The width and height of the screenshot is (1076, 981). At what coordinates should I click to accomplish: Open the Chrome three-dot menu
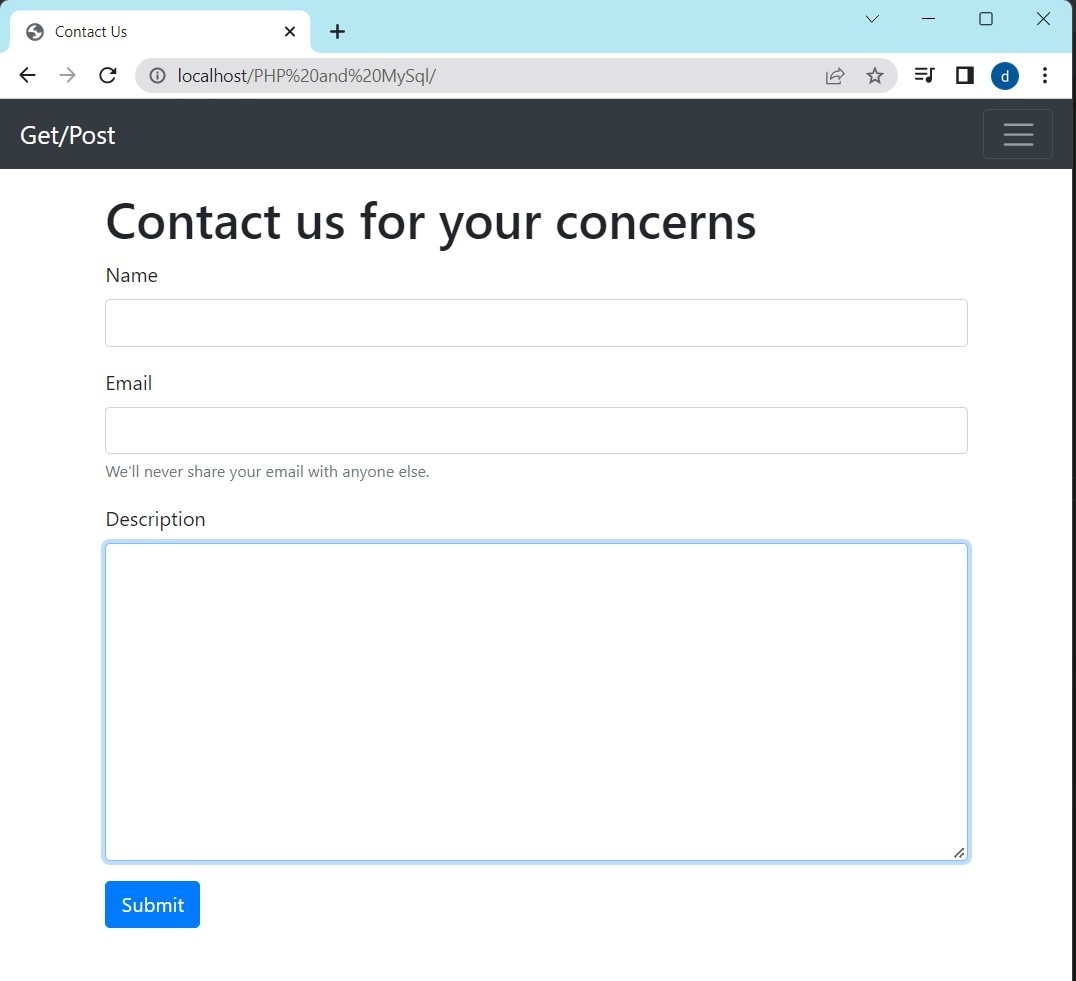pyautogui.click(x=1045, y=76)
